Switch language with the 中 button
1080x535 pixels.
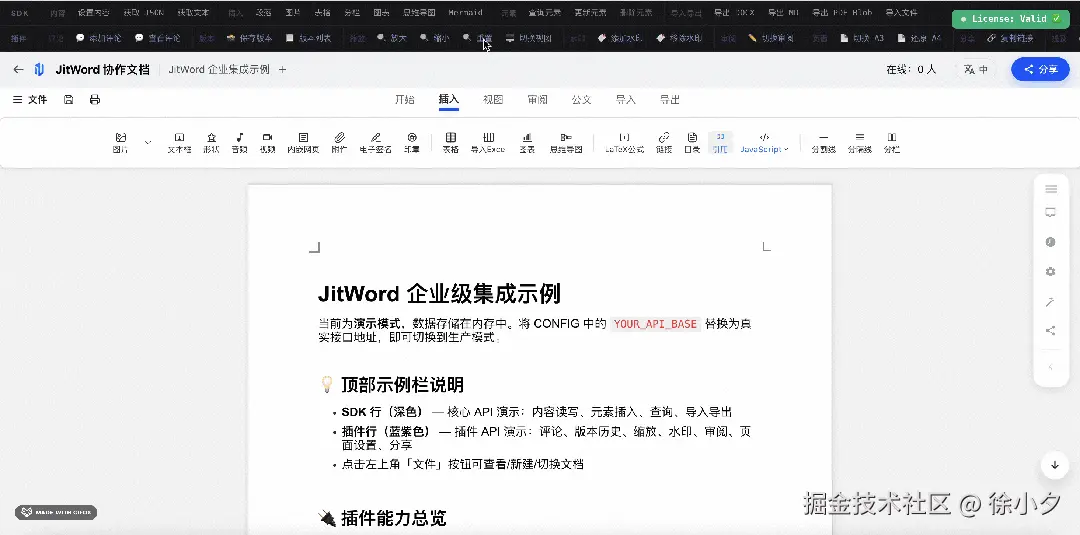click(x=975, y=70)
